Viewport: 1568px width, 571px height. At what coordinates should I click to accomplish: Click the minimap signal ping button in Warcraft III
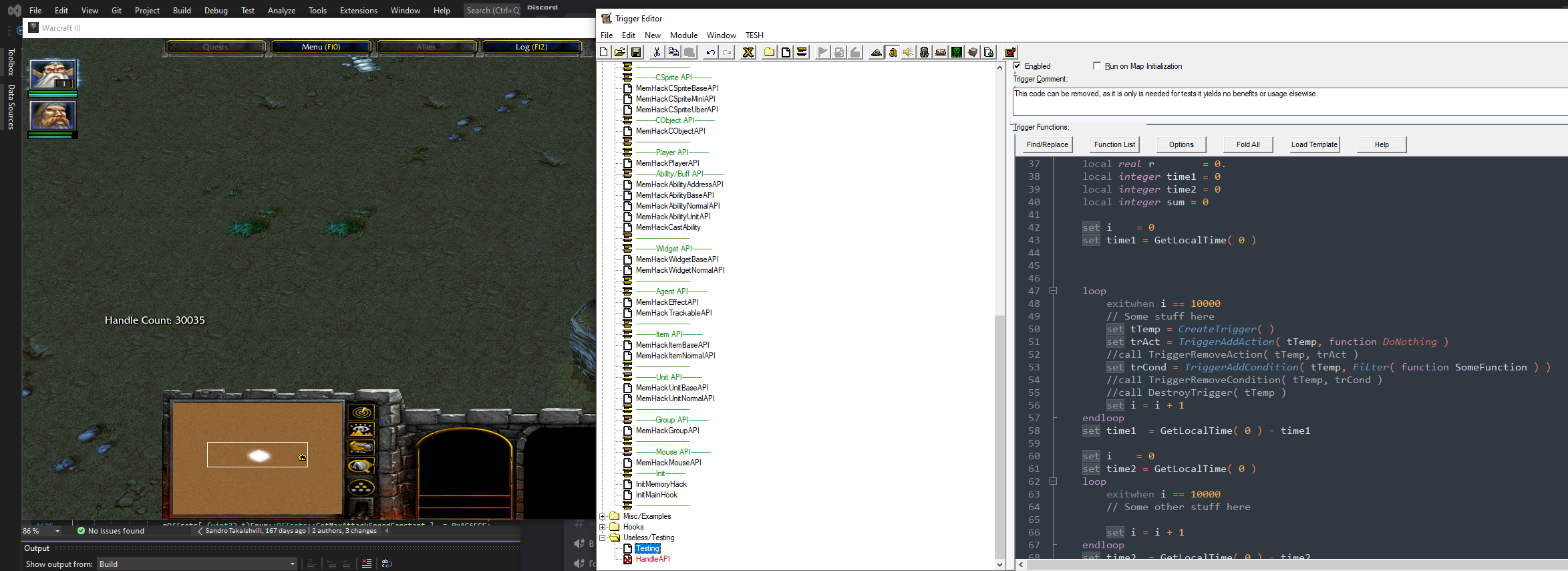[361, 413]
